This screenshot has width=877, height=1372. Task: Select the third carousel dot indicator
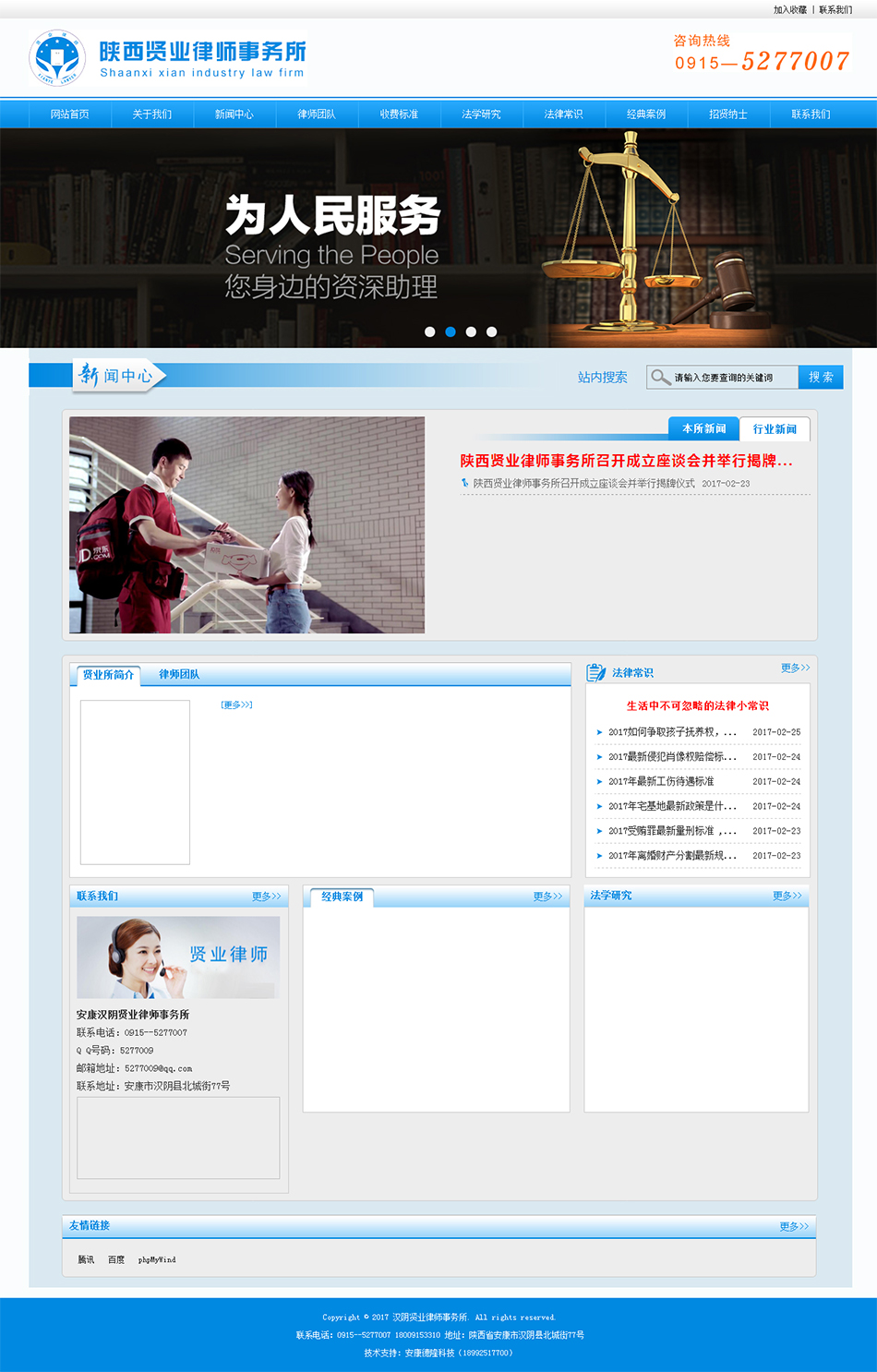pyautogui.click(x=471, y=331)
